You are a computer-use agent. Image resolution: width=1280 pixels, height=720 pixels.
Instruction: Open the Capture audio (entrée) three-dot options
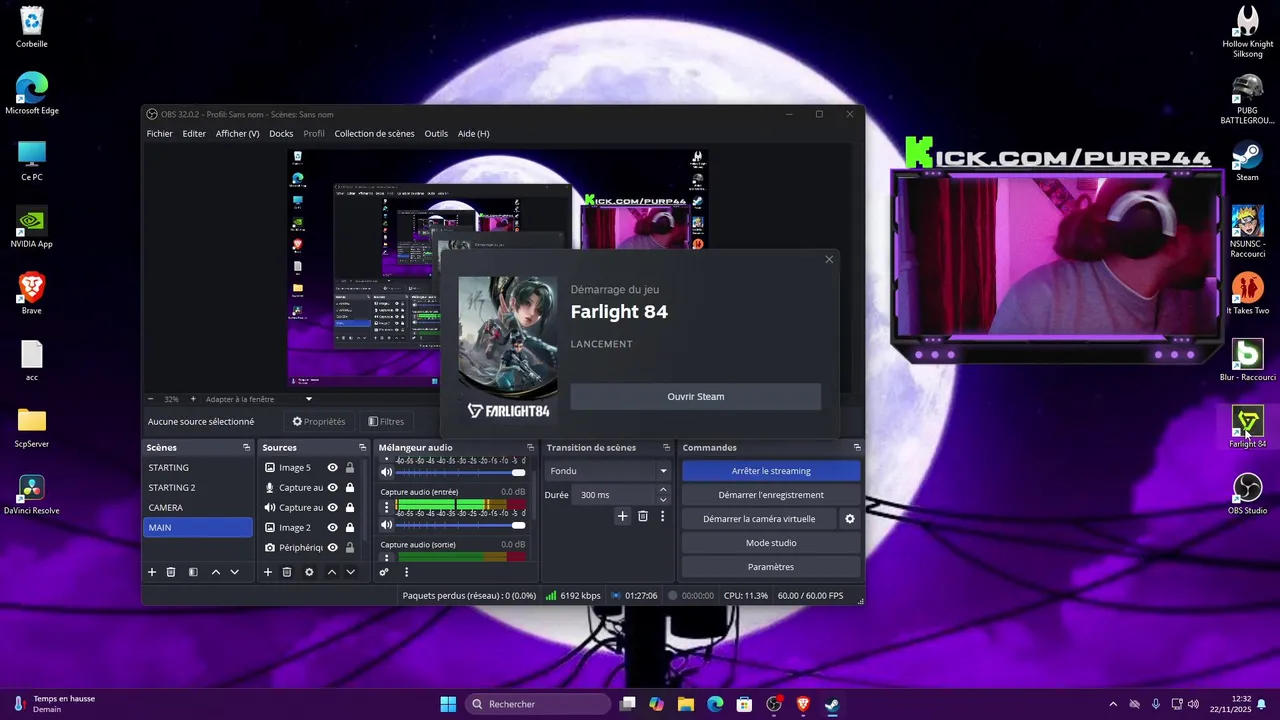pos(387,507)
